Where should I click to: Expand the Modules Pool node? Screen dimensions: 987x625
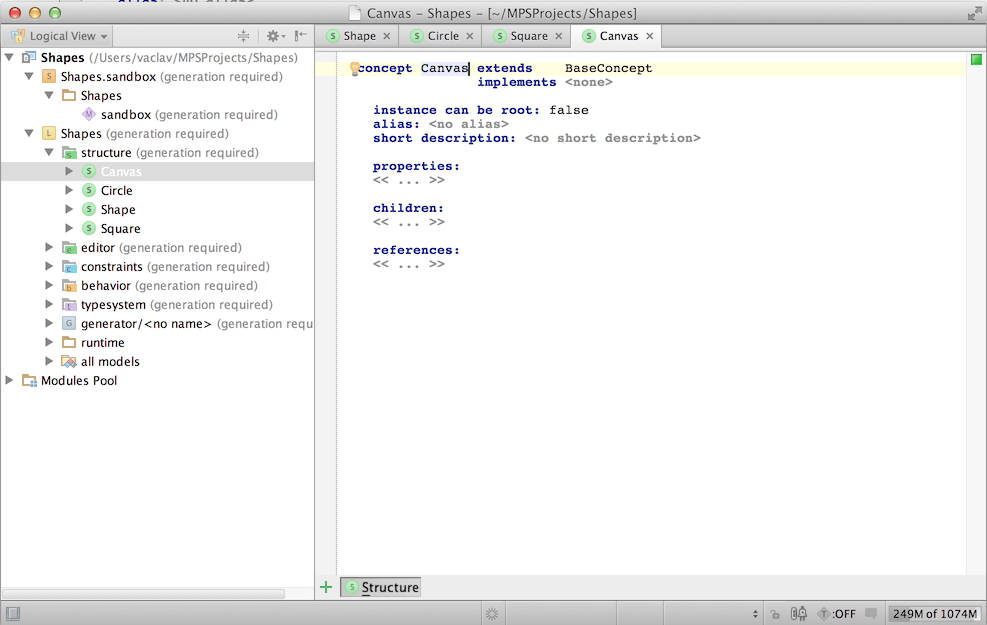coord(10,380)
